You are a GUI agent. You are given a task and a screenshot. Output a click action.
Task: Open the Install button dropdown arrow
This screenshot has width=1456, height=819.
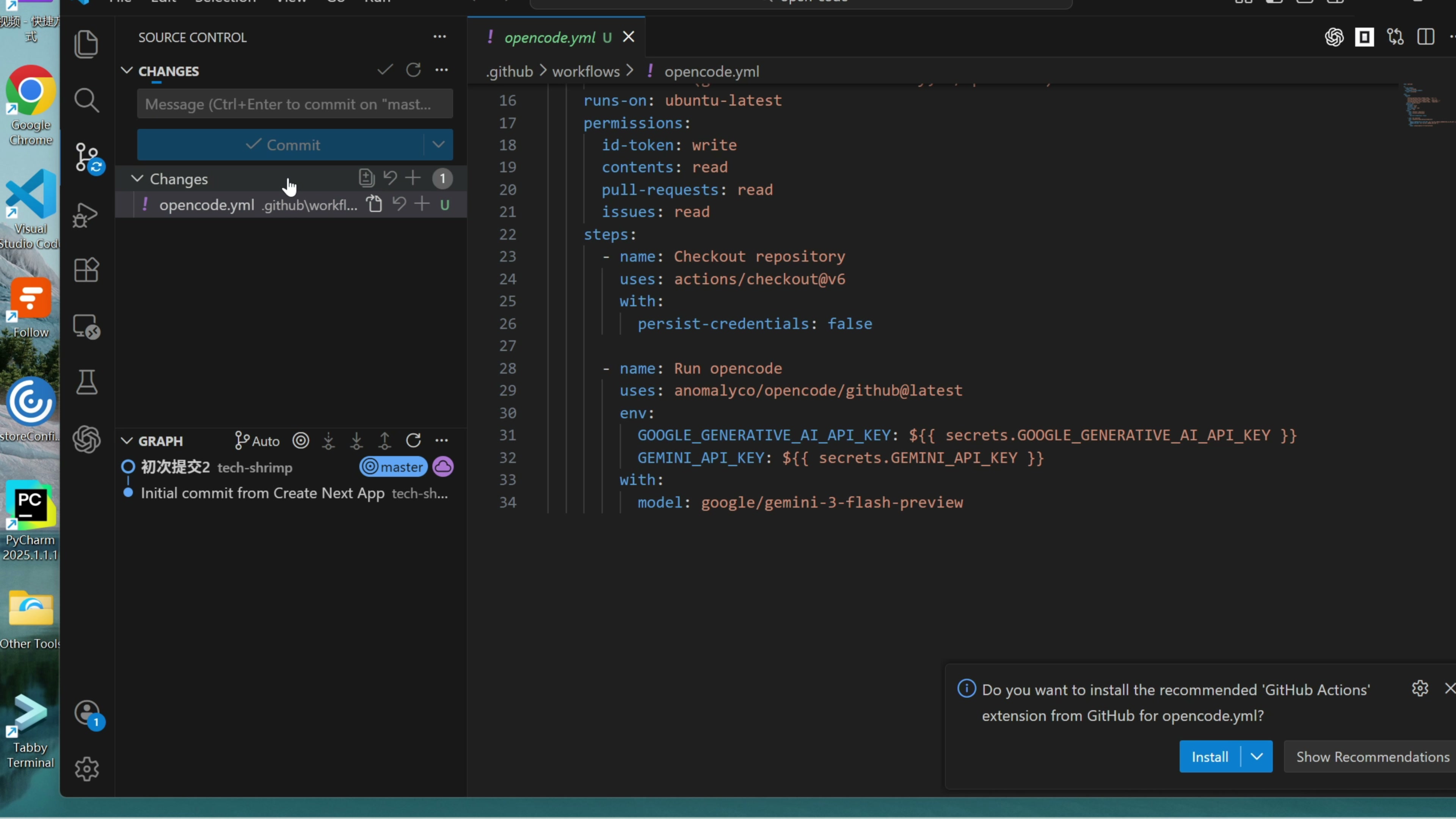tap(1257, 756)
